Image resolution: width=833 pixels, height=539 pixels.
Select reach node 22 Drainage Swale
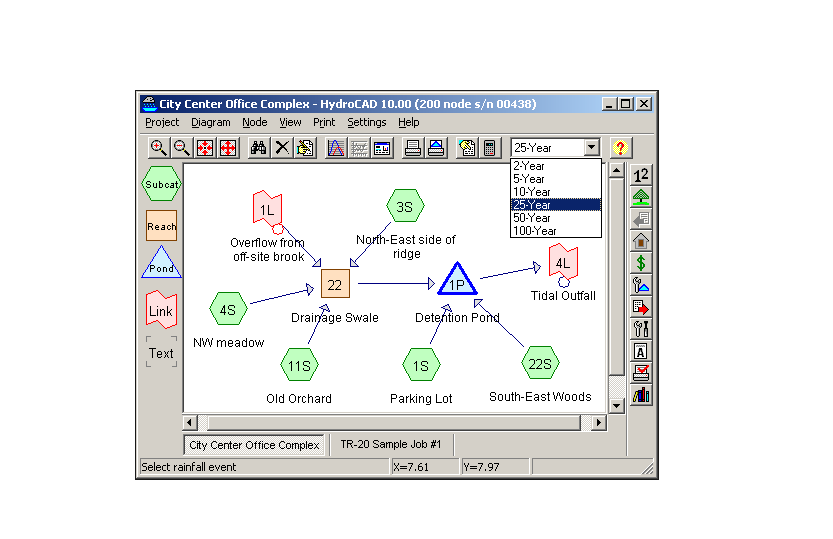coord(335,284)
